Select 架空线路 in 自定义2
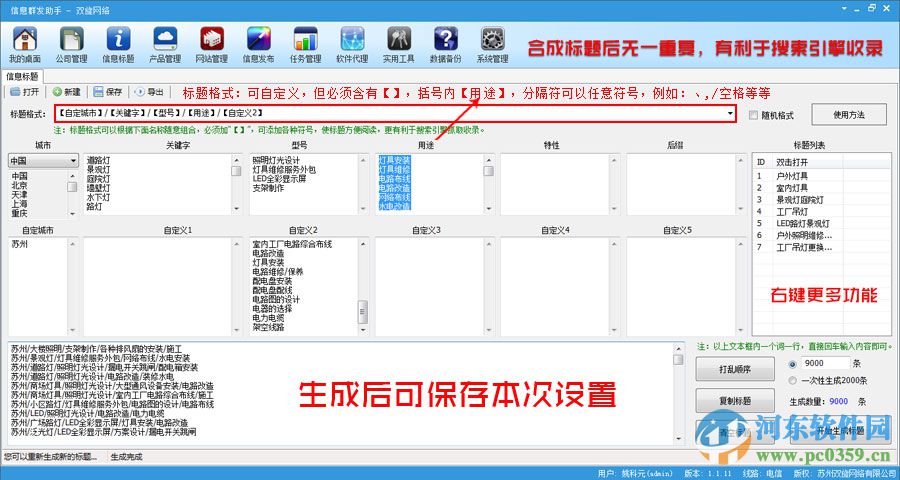Viewport: 900px width, 480px height. coord(268,327)
